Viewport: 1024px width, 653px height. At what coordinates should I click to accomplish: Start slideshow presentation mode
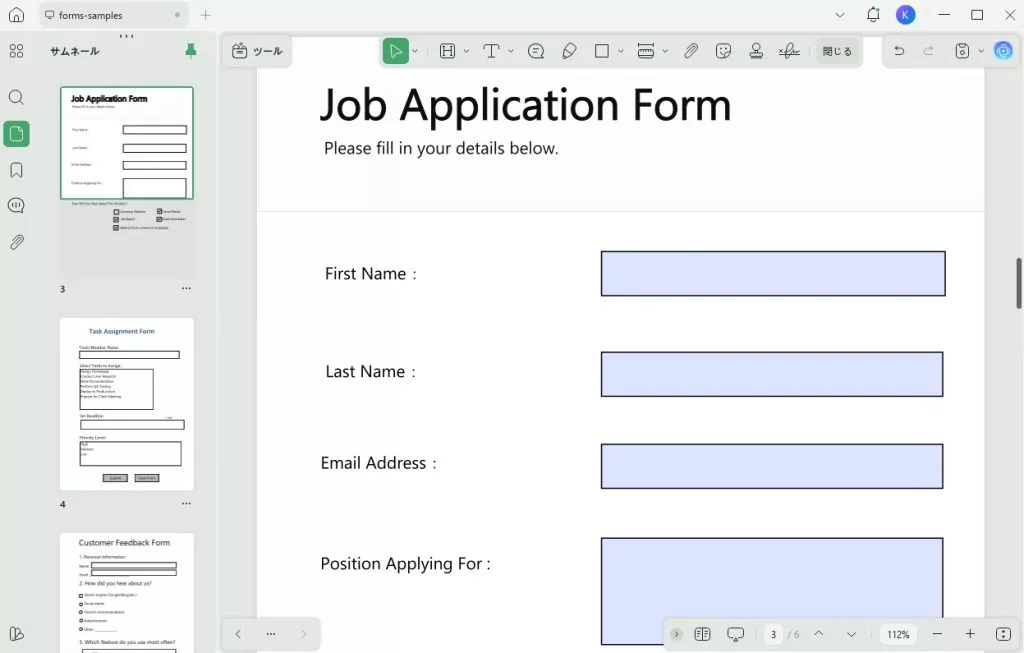point(735,634)
